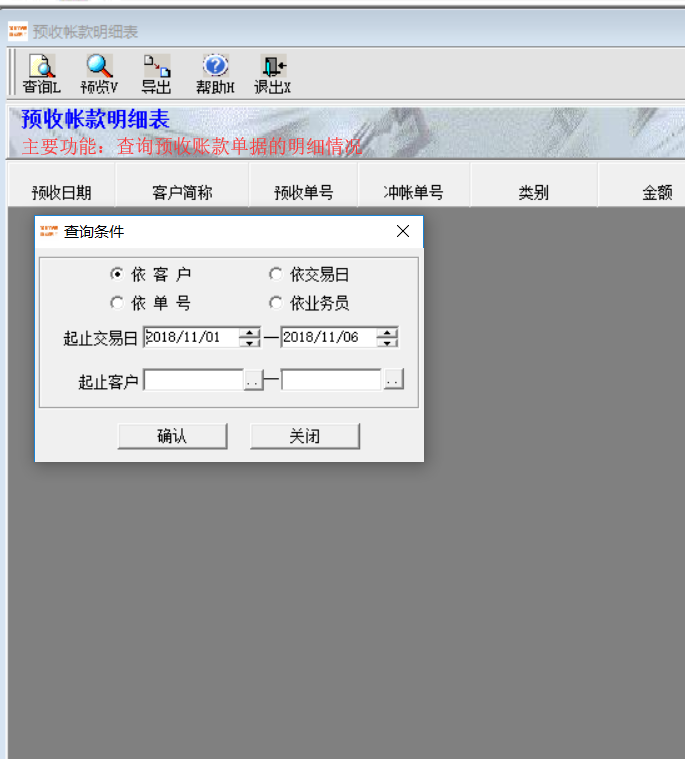Viewport: 685px width, 759px height.
Task: Close the 查询条件 dialog with X
Action: 403,231
